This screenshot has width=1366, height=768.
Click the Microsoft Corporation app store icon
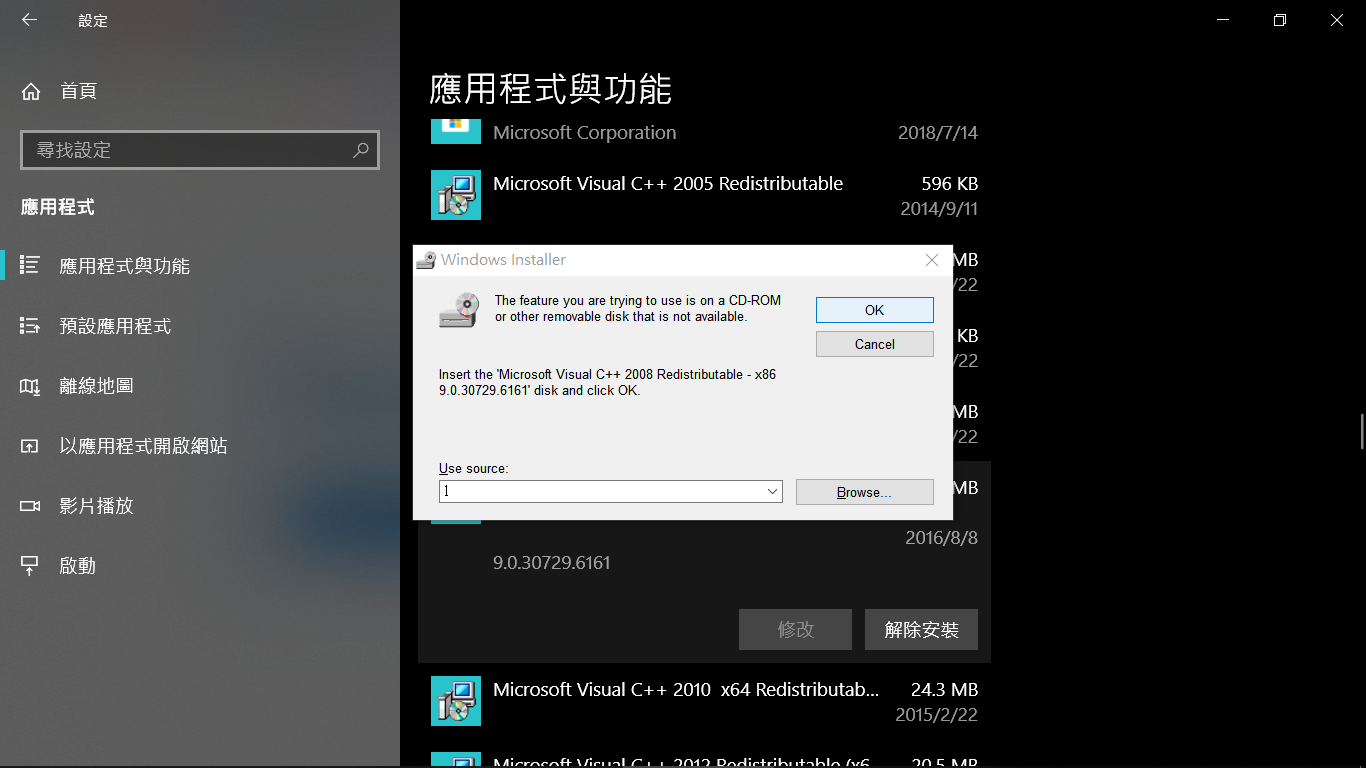tap(456, 130)
